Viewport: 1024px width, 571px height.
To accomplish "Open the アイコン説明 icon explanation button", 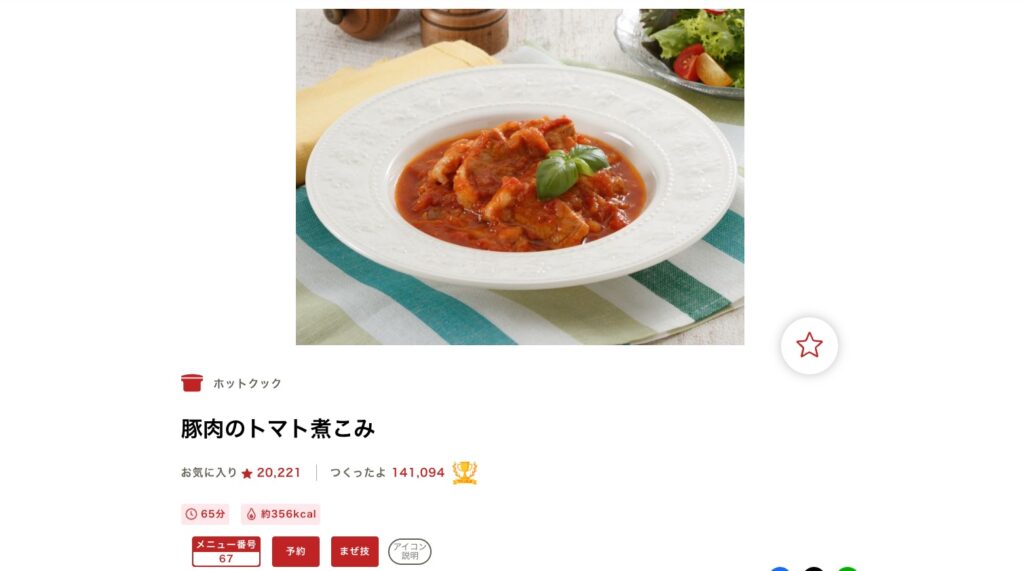I will click(409, 551).
